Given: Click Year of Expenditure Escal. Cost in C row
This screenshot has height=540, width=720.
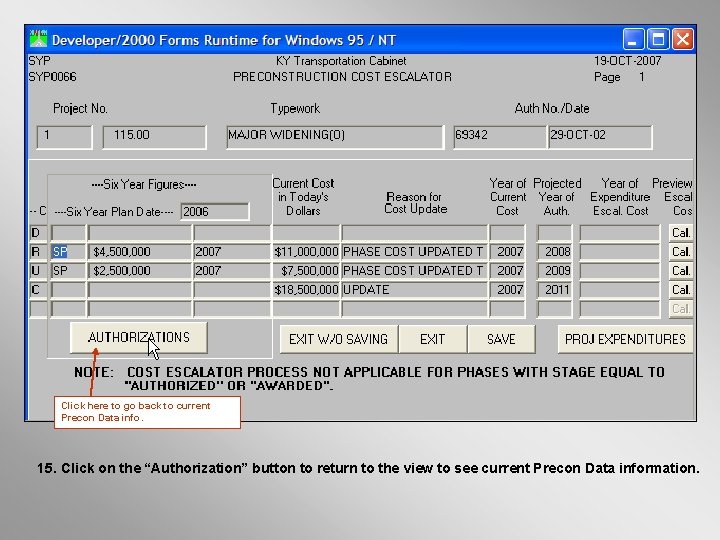Looking at the screenshot, I should (x=620, y=290).
